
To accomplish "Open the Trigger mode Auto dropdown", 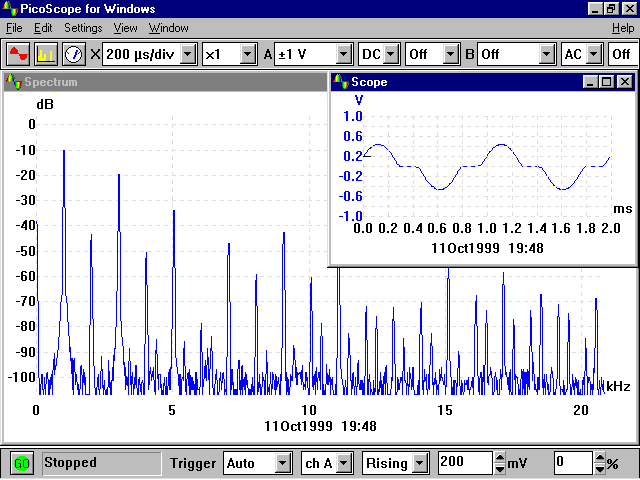I will (x=284, y=463).
